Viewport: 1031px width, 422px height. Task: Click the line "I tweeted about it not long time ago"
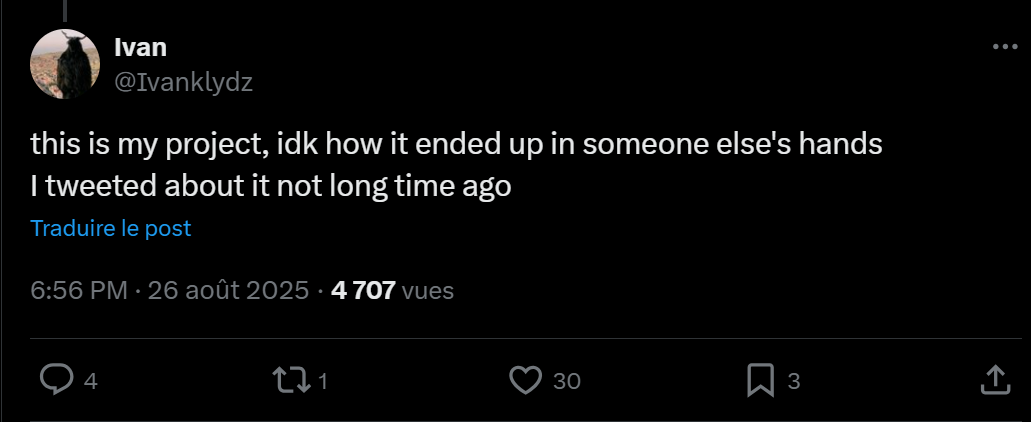click(271, 186)
